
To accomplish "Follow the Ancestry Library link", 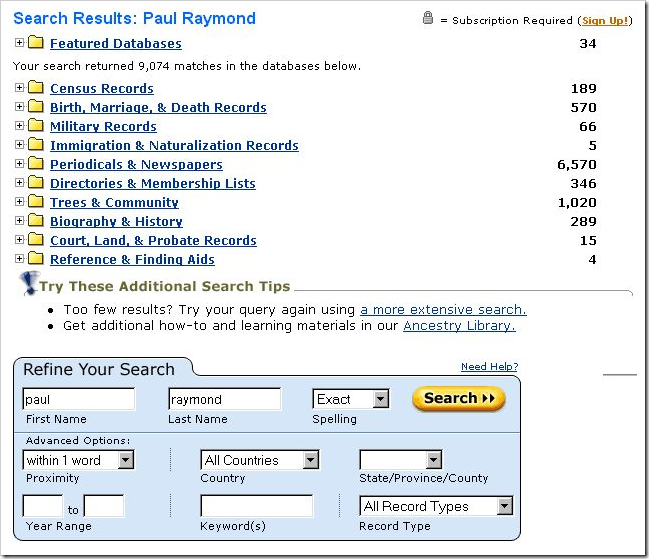I will coord(459,326).
